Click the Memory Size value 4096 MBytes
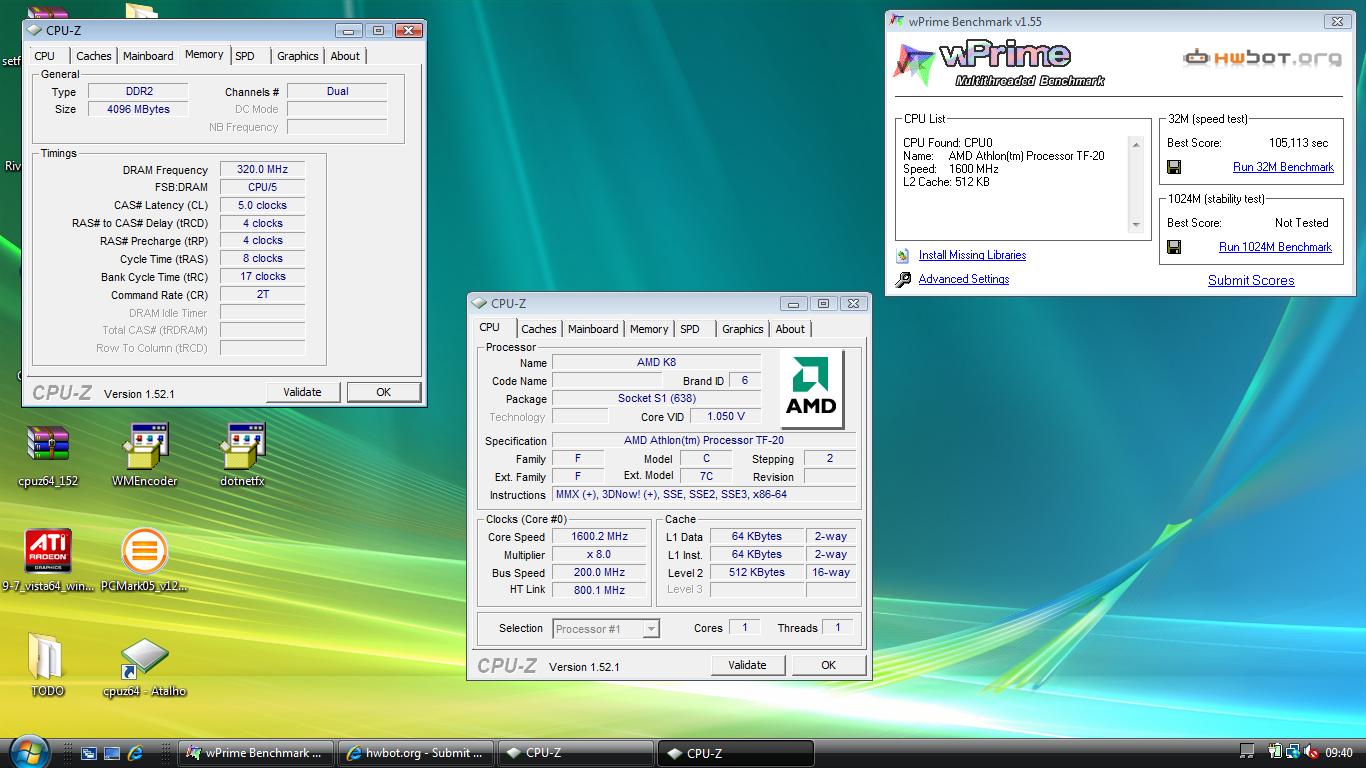 138,109
